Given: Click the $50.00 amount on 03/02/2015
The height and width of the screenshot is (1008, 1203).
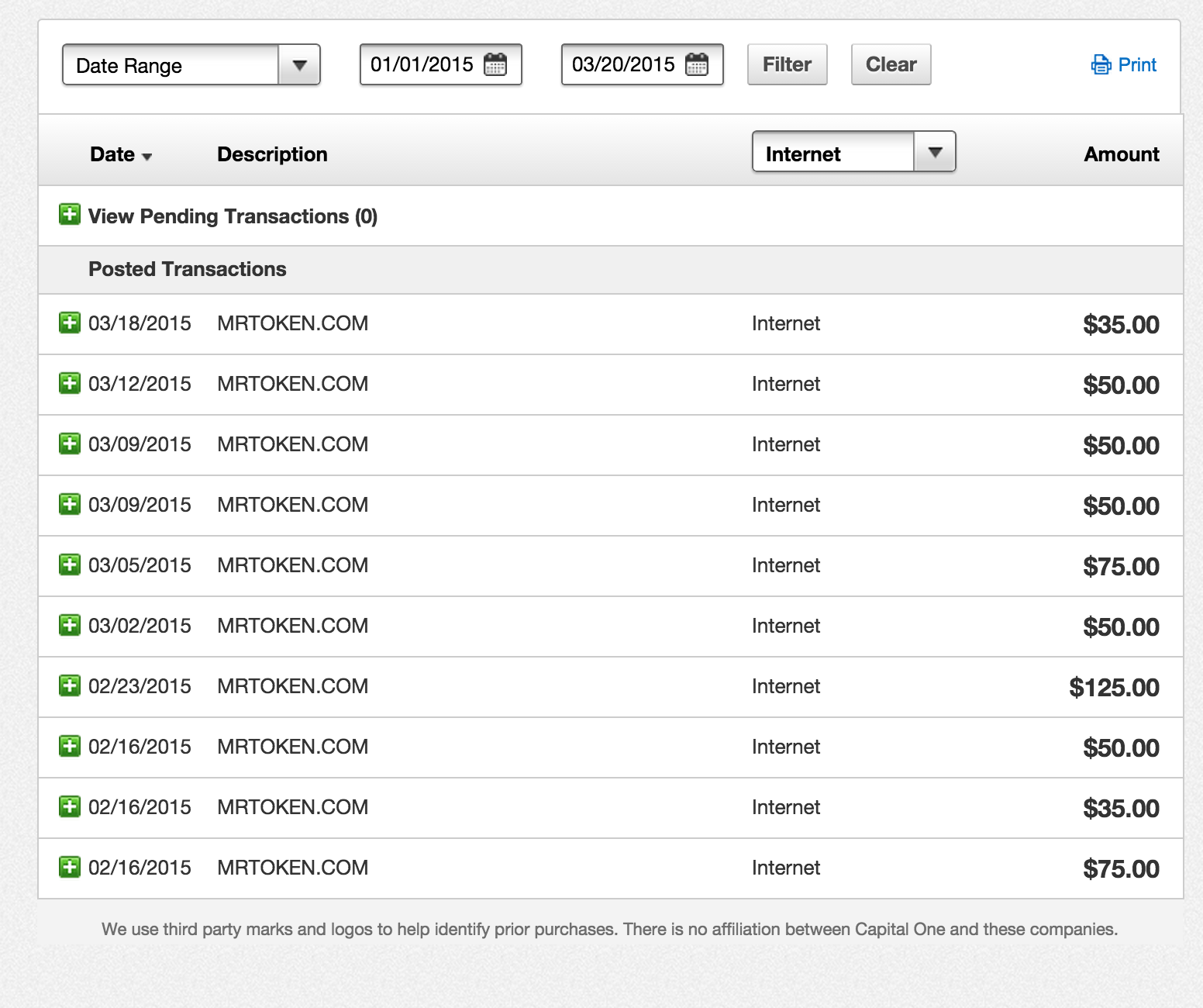Looking at the screenshot, I should [1121, 627].
